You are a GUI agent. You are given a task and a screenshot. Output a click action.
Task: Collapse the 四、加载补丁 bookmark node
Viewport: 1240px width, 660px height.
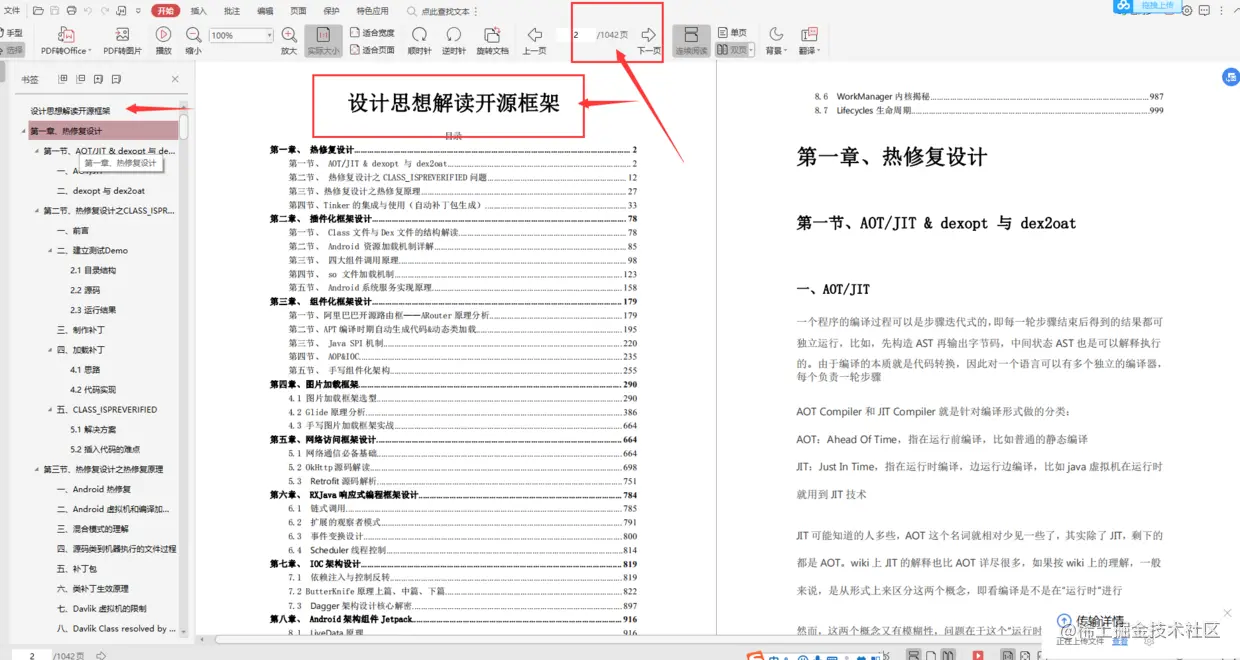click(51, 350)
